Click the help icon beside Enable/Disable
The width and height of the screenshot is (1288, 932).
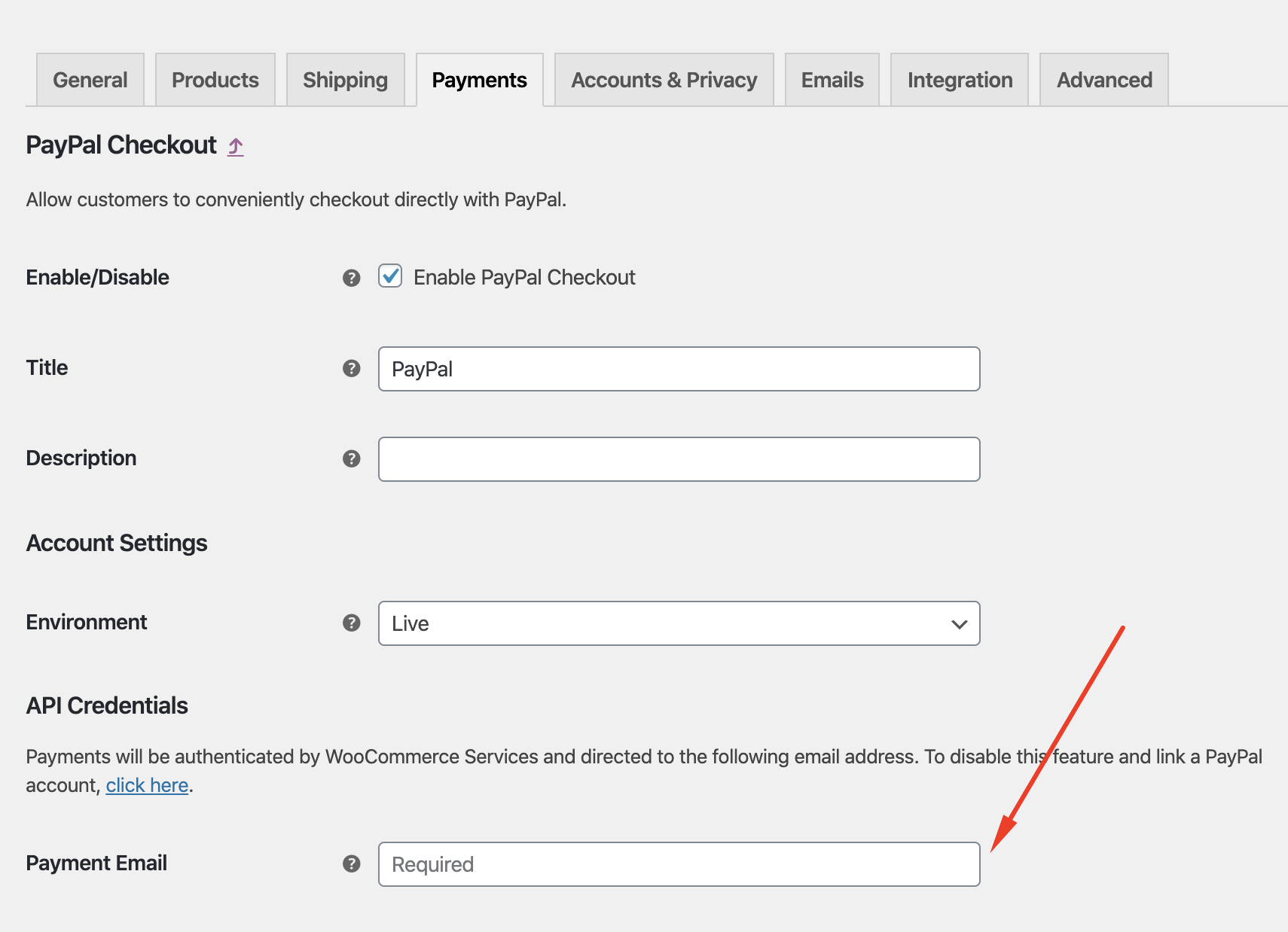[351, 278]
